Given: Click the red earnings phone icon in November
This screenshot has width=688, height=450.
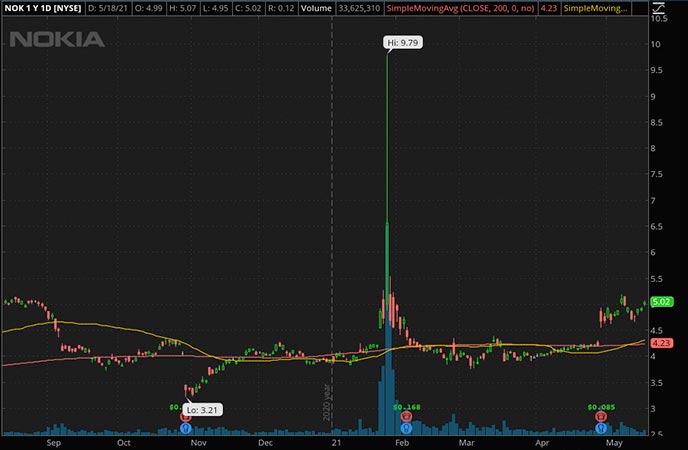Looking at the screenshot, I should click(x=186, y=417).
